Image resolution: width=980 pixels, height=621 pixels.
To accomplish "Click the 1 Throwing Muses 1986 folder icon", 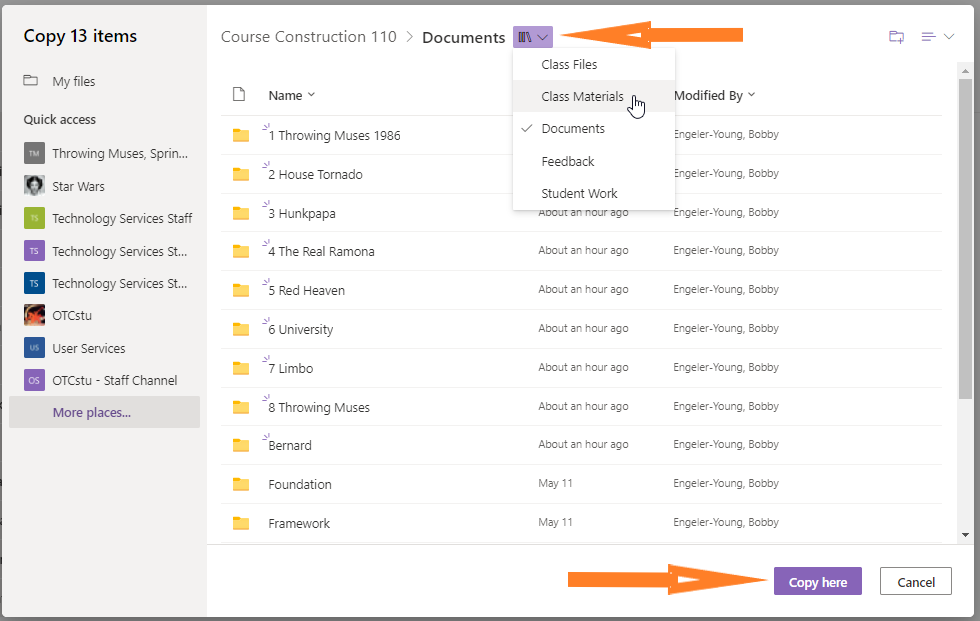I will click(x=241, y=135).
